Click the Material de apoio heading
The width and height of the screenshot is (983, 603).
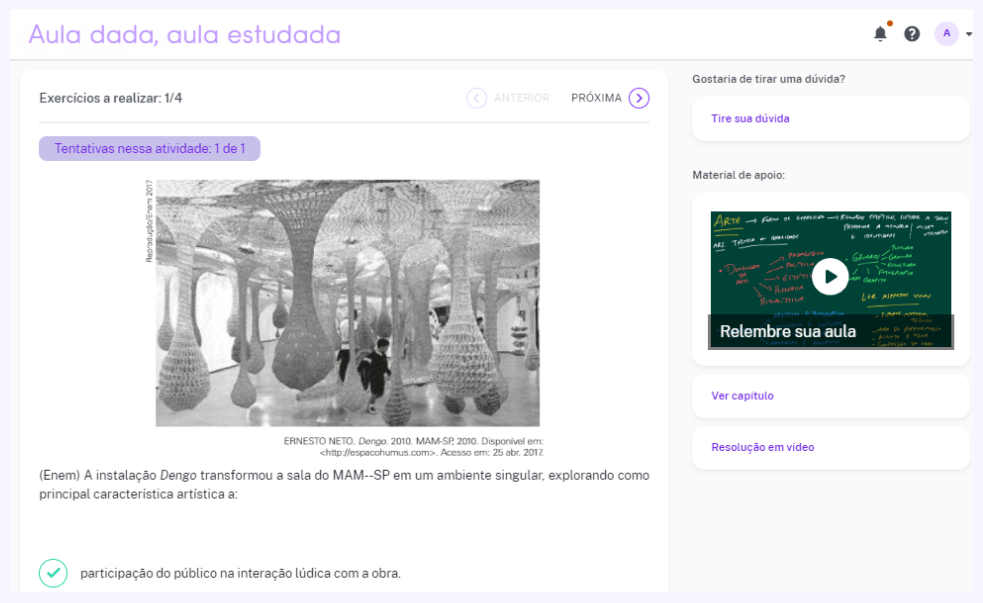pyautogui.click(x=739, y=175)
